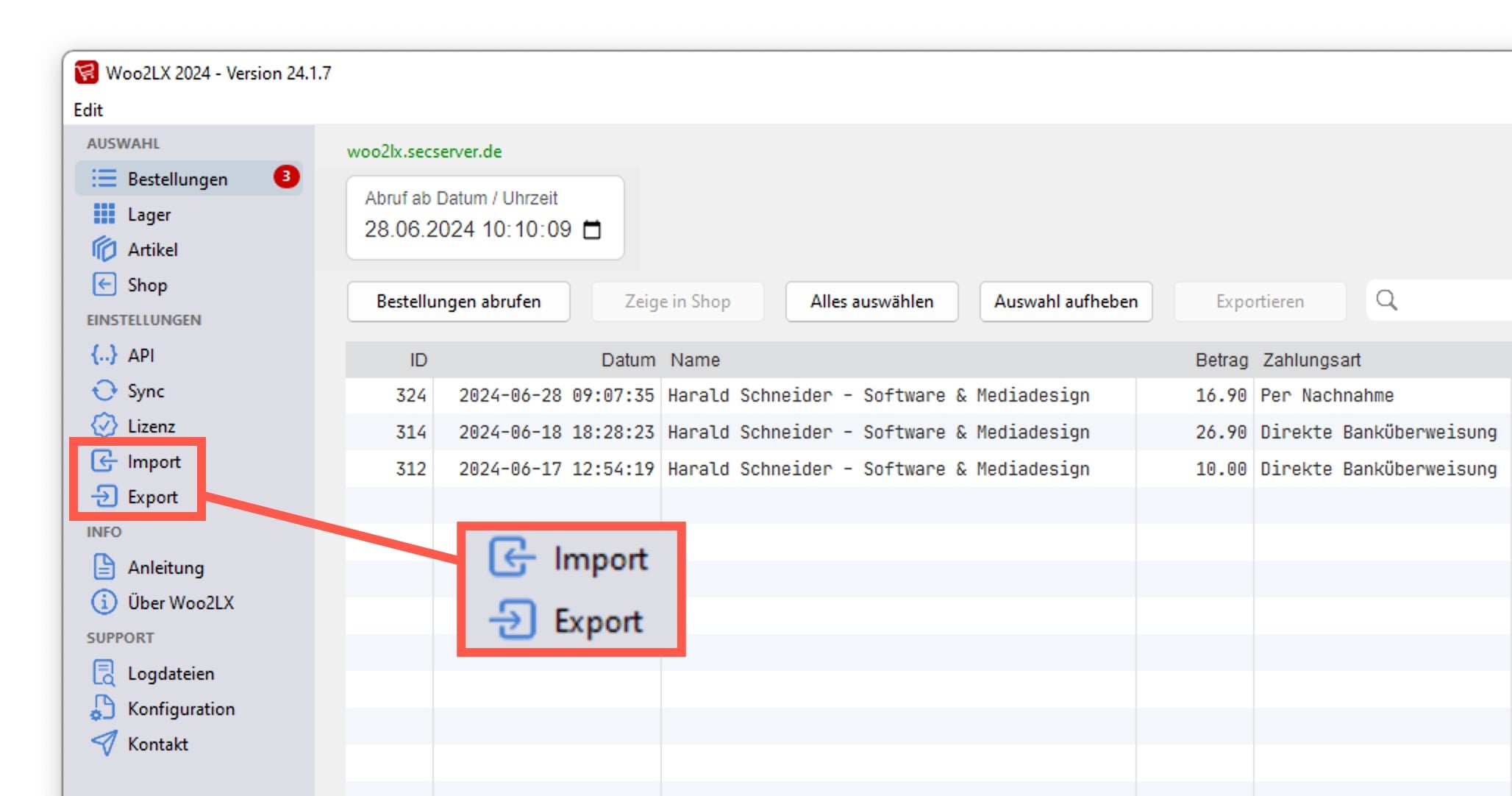Open the Bestellungen list icon in sidebar
Viewport: 1512px width, 796px height.
point(104,179)
